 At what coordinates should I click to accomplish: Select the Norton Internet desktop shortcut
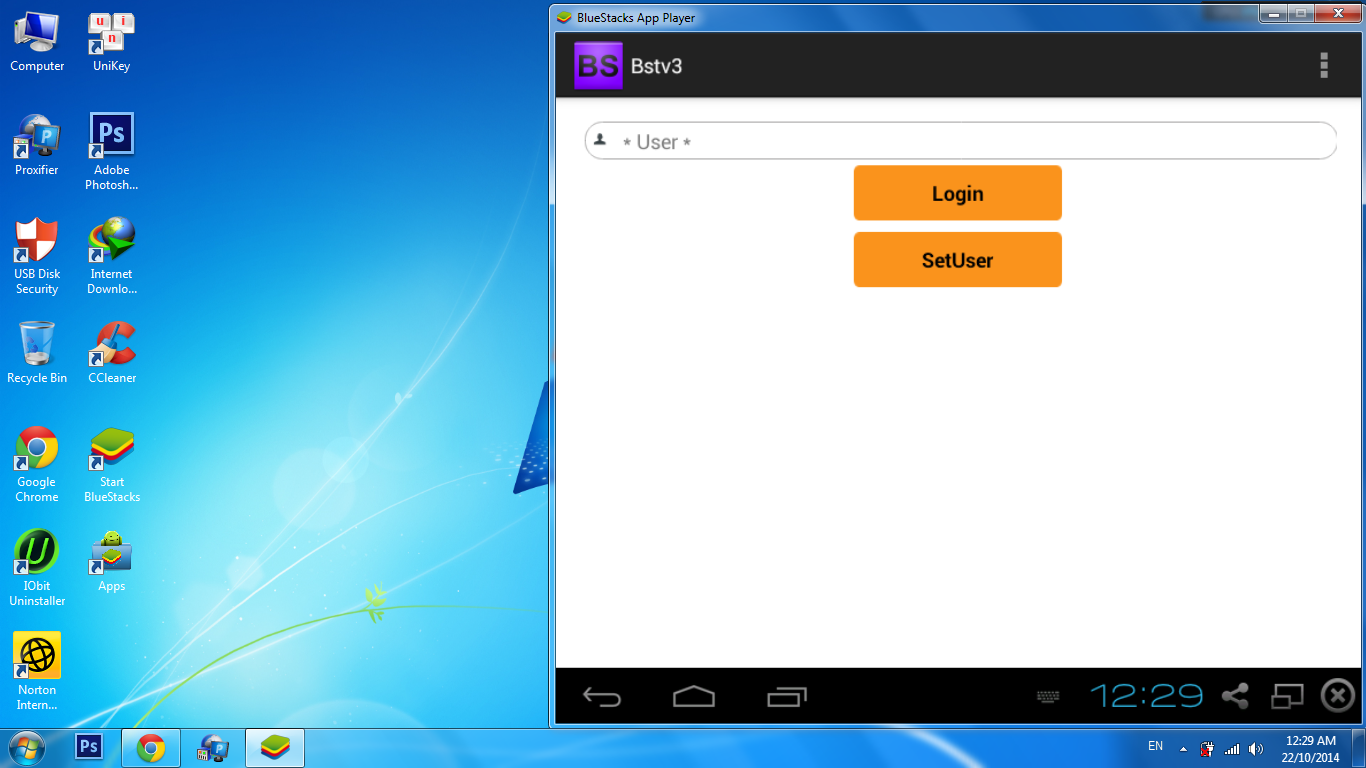tap(37, 672)
